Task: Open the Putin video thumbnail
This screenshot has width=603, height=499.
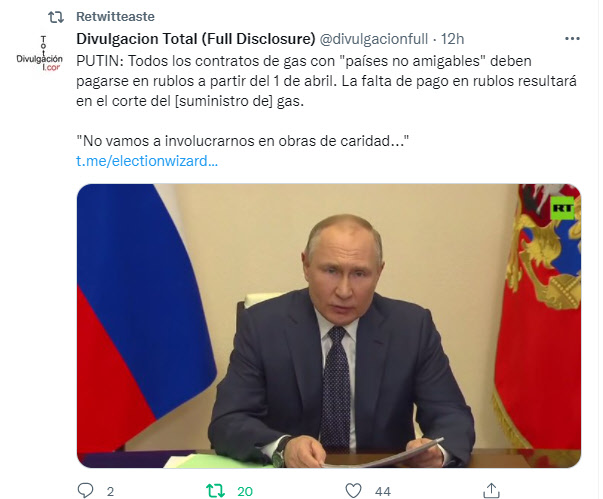Action: click(329, 326)
